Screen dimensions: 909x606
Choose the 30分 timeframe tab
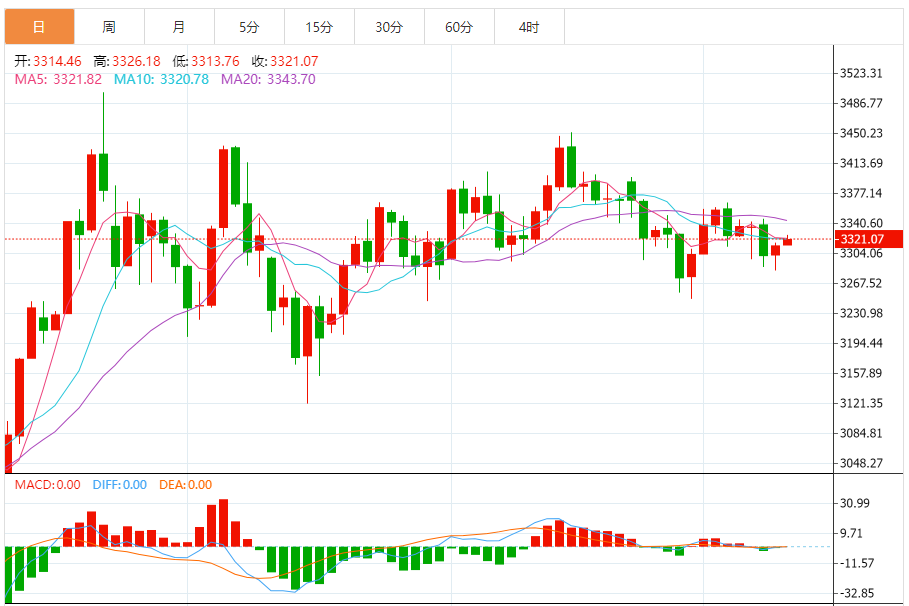pyautogui.click(x=390, y=27)
